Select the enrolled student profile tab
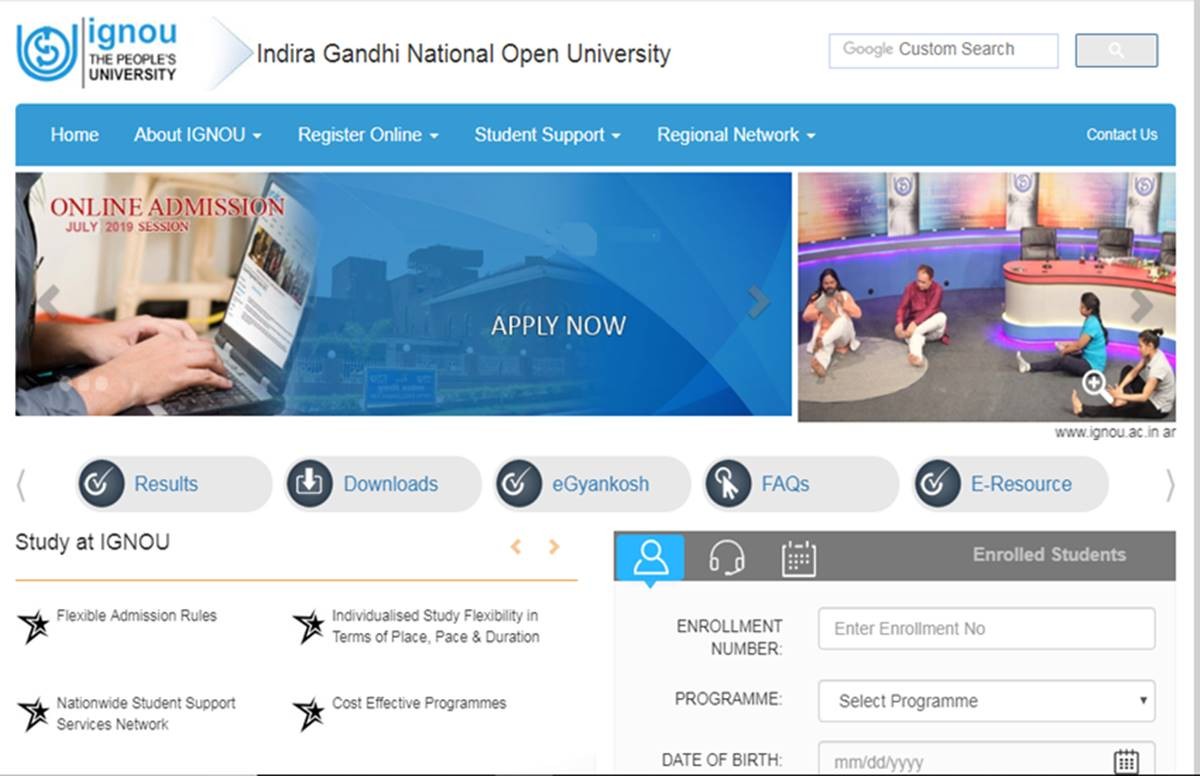Image resolution: width=1200 pixels, height=776 pixels. pos(650,557)
